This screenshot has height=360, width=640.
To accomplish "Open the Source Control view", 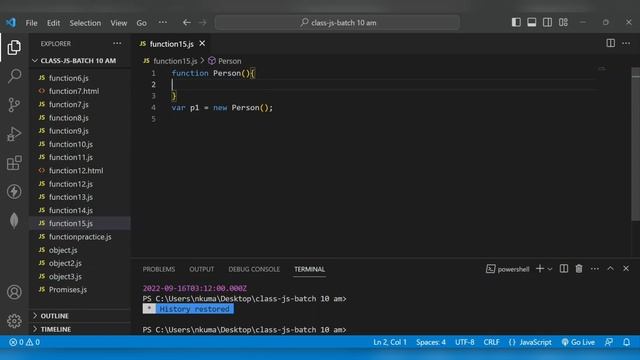I will coord(14,105).
